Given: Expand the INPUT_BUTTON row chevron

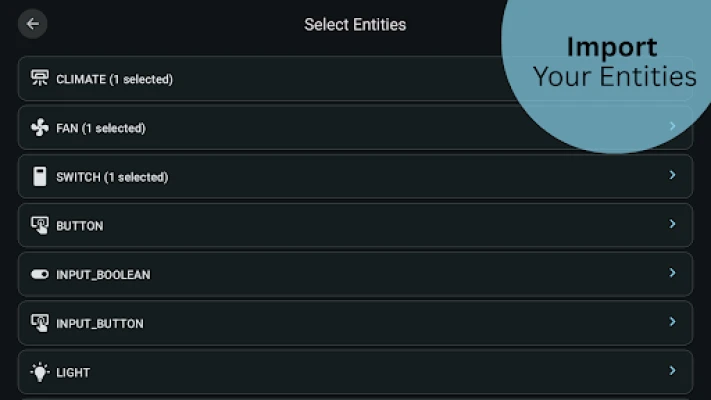Looking at the screenshot, I should pos(672,322).
